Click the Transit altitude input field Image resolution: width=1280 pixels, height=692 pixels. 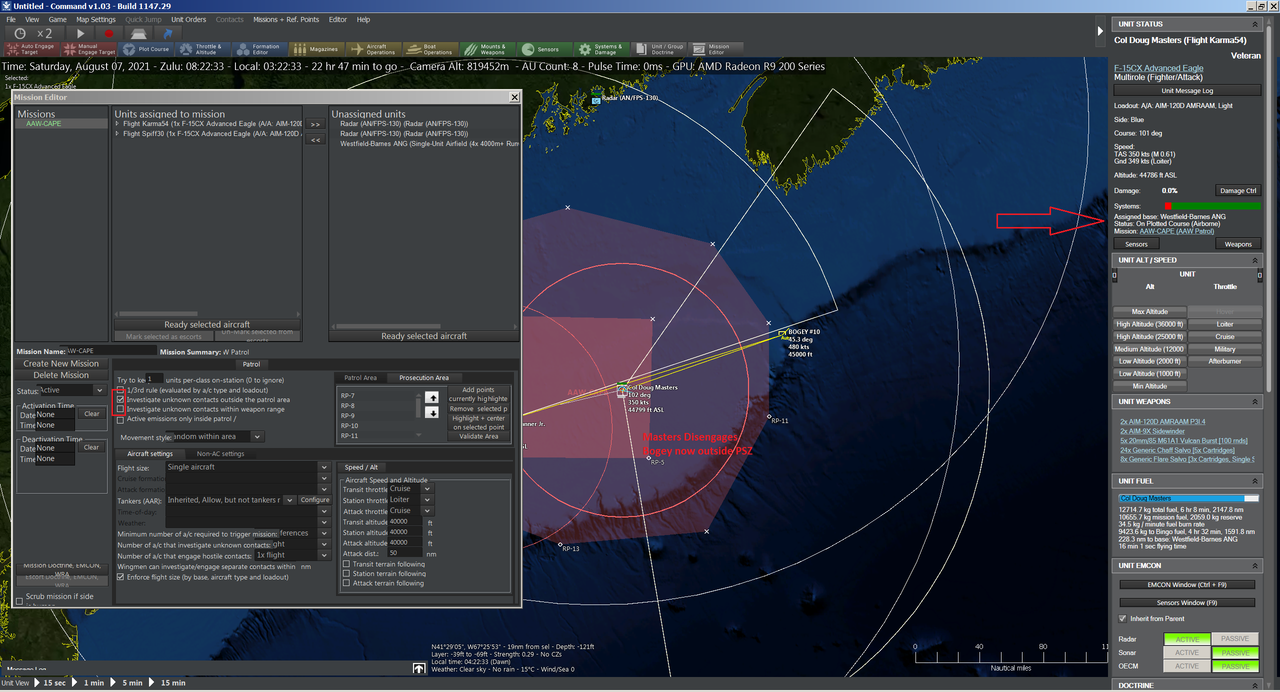(403, 522)
